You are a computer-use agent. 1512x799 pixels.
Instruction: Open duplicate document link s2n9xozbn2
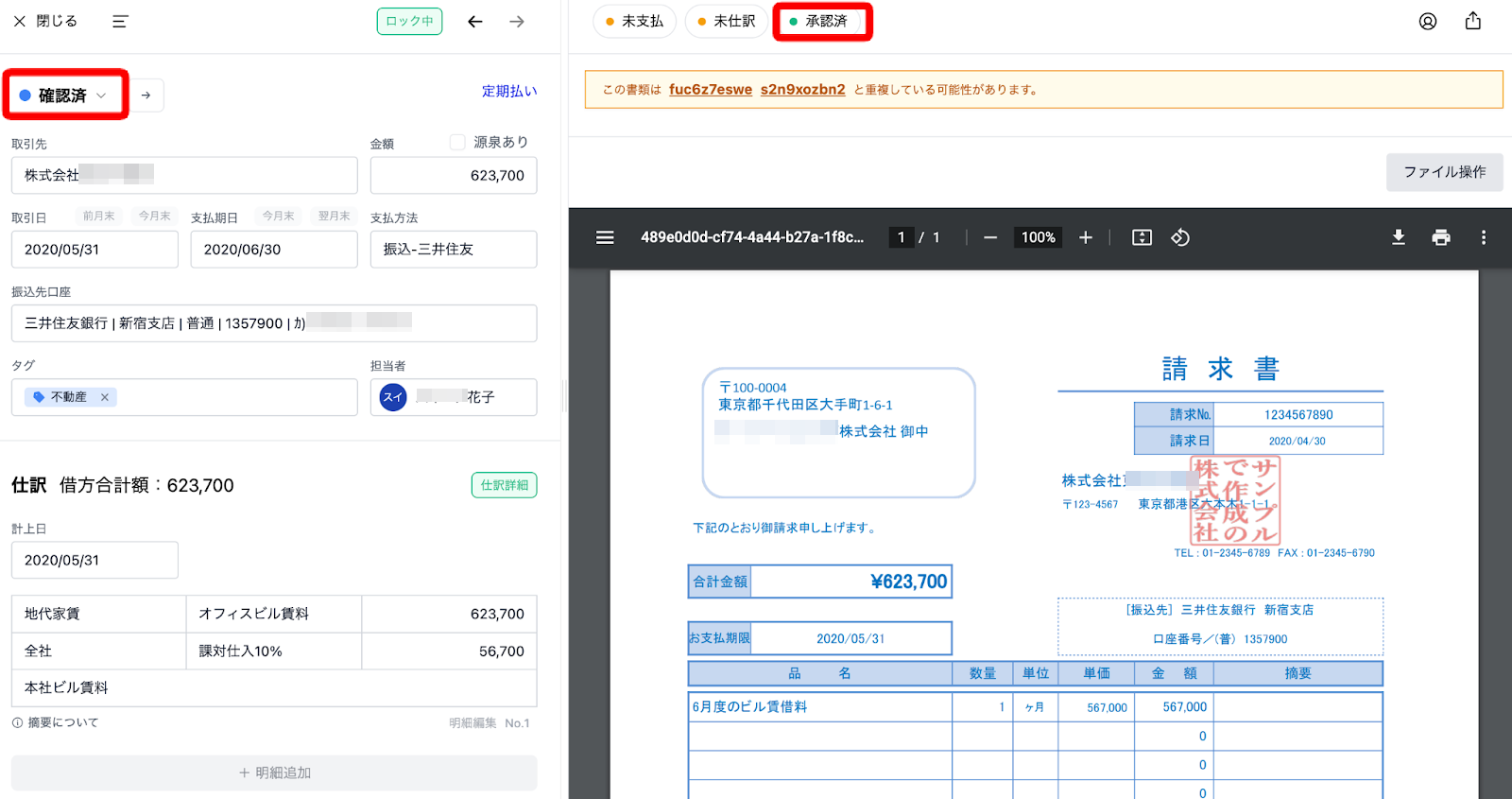[x=803, y=90]
